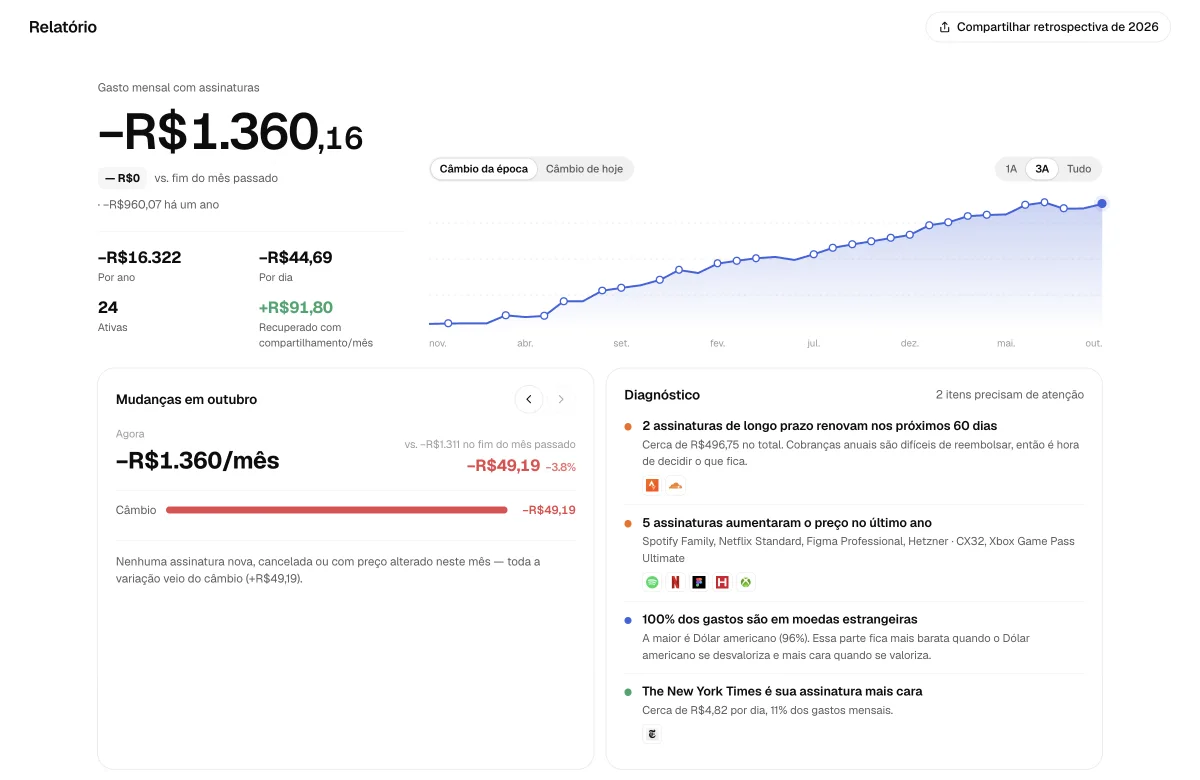1200x780 pixels.
Task: Click the 'Nenhuma assinatura nova' explanation text
Action: click(328, 570)
